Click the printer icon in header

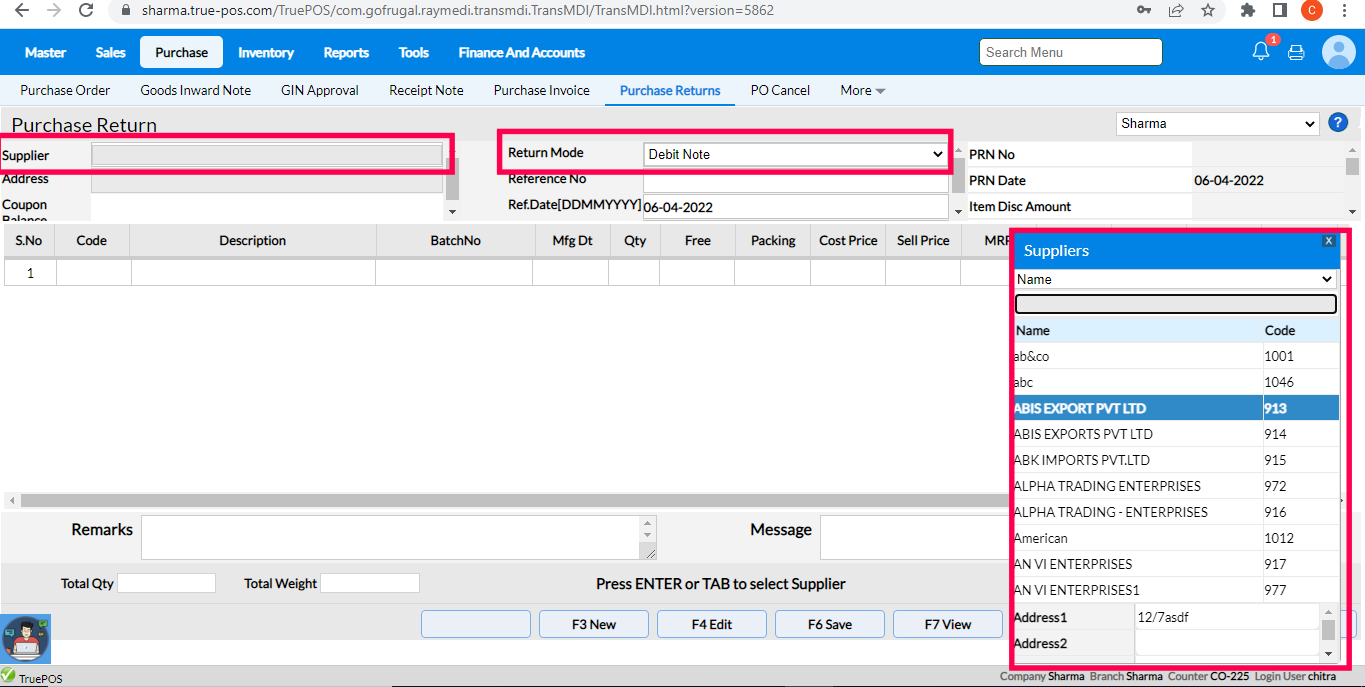[x=1296, y=53]
